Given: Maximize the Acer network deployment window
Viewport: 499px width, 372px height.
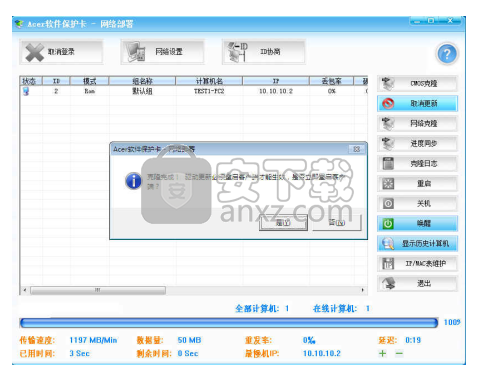Looking at the screenshot, I should [x=431, y=21].
